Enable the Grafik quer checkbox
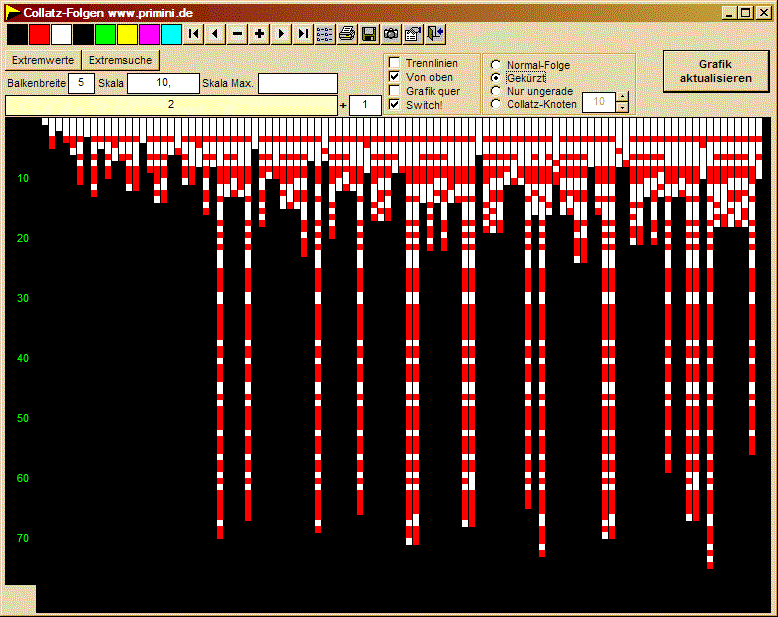The image size is (778, 617). 394,91
